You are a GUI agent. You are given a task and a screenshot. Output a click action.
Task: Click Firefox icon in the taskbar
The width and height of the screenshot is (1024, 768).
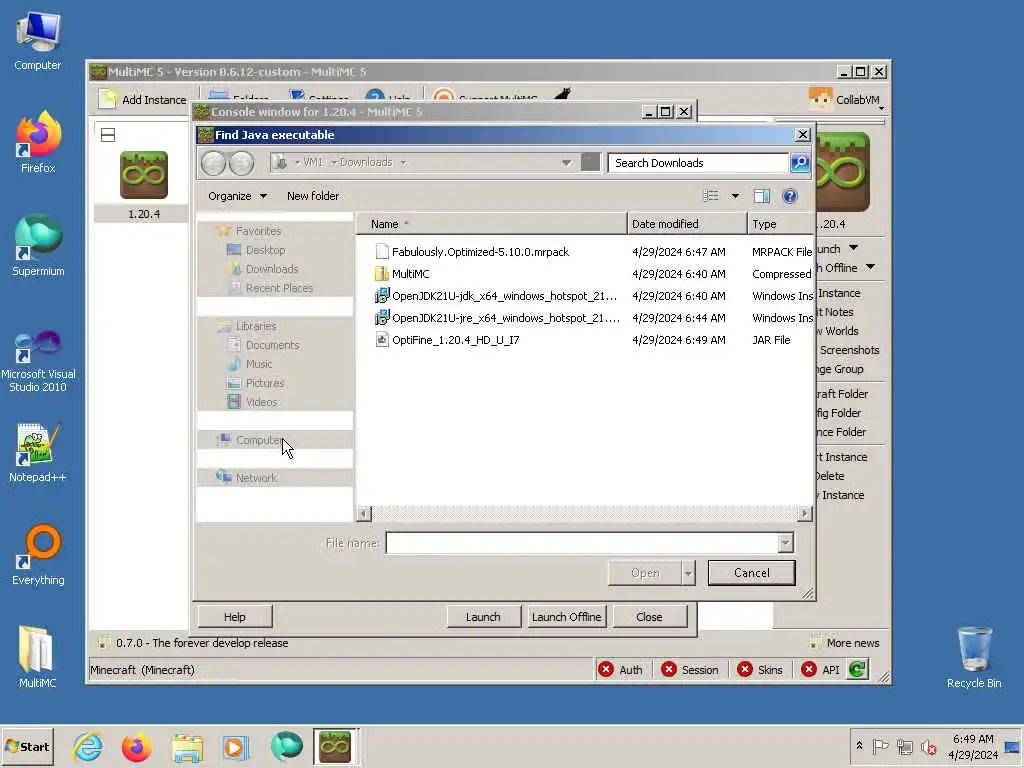coord(136,746)
